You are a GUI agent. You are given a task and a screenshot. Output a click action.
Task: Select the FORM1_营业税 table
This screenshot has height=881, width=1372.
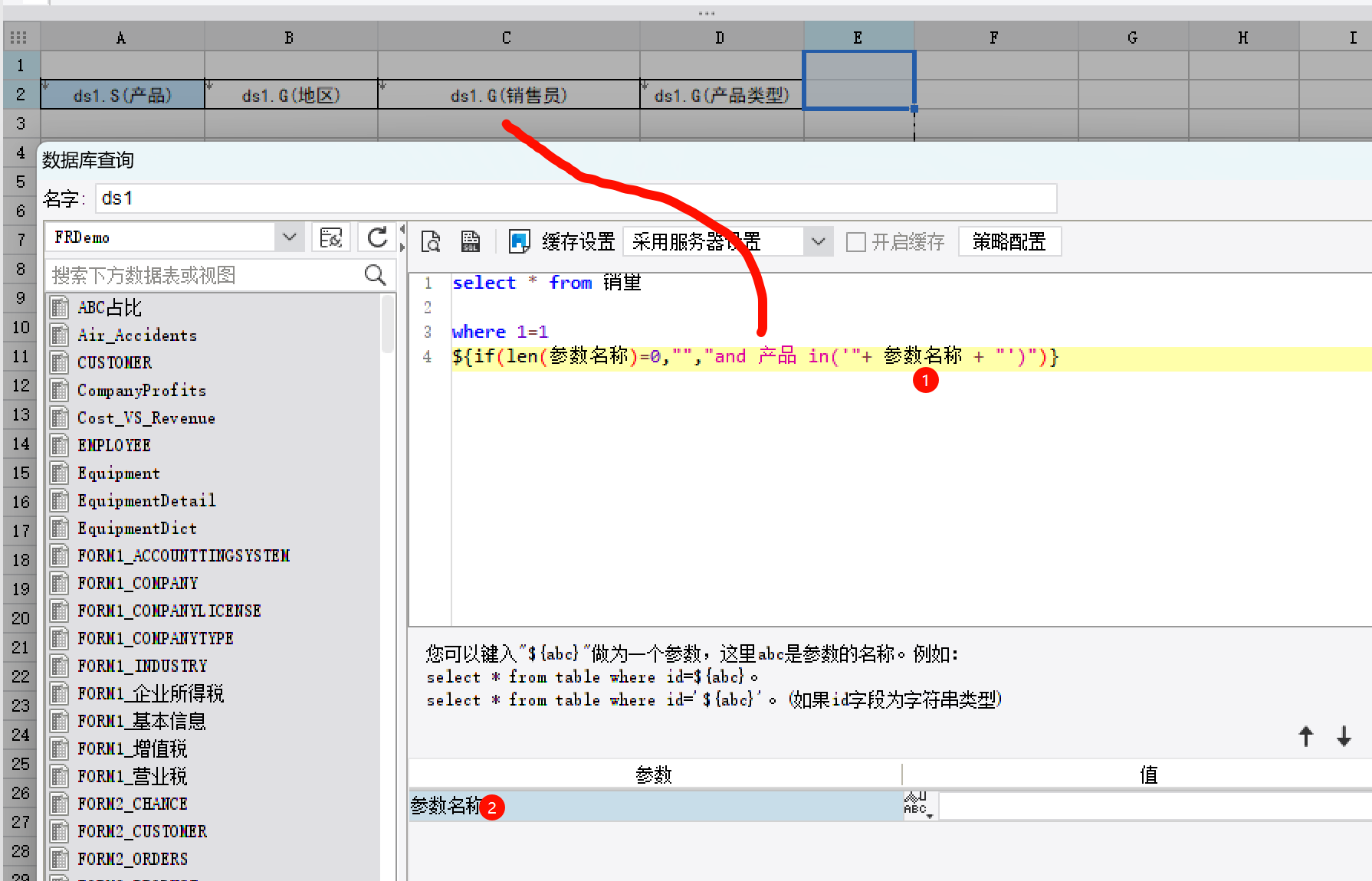(x=133, y=776)
